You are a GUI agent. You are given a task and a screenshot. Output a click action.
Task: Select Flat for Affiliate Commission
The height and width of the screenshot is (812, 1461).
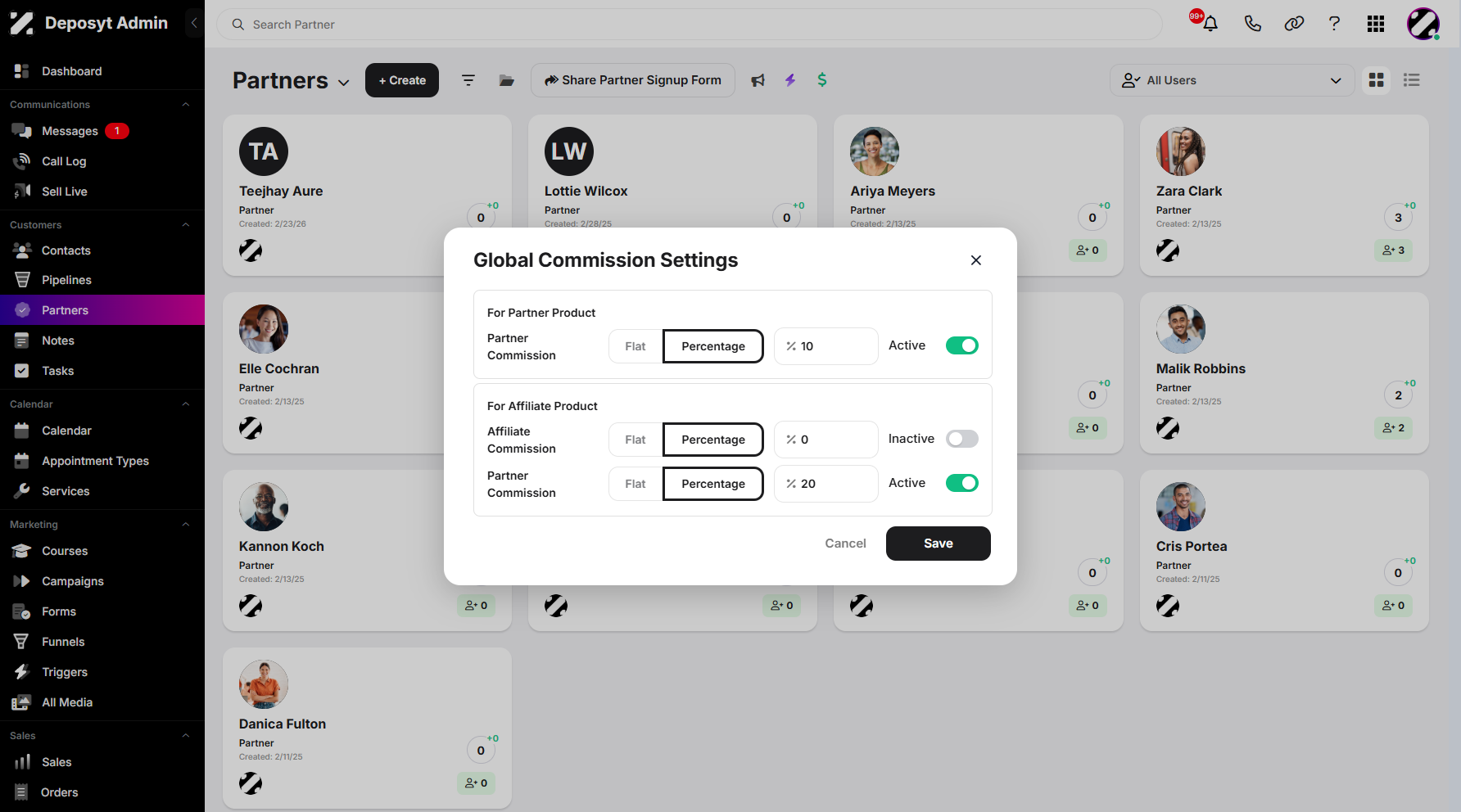pos(636,440)
